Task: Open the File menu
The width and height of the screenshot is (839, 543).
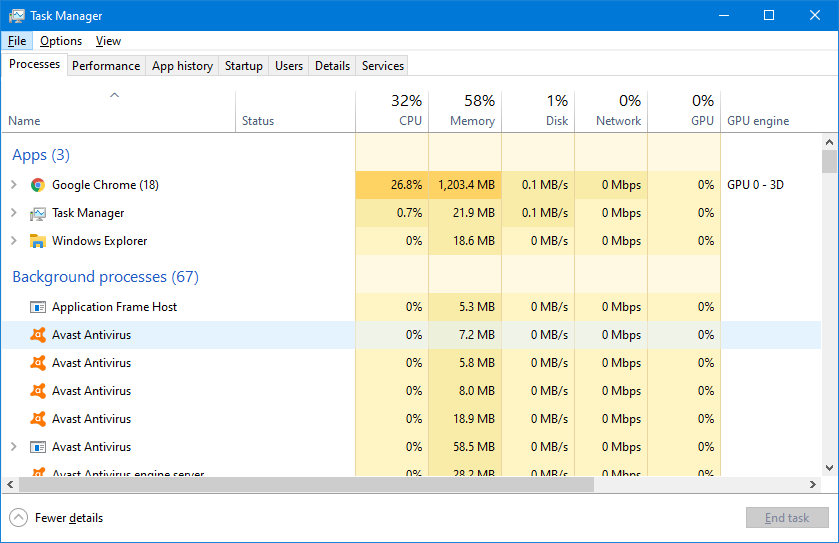Action: [x=17, y=41]
